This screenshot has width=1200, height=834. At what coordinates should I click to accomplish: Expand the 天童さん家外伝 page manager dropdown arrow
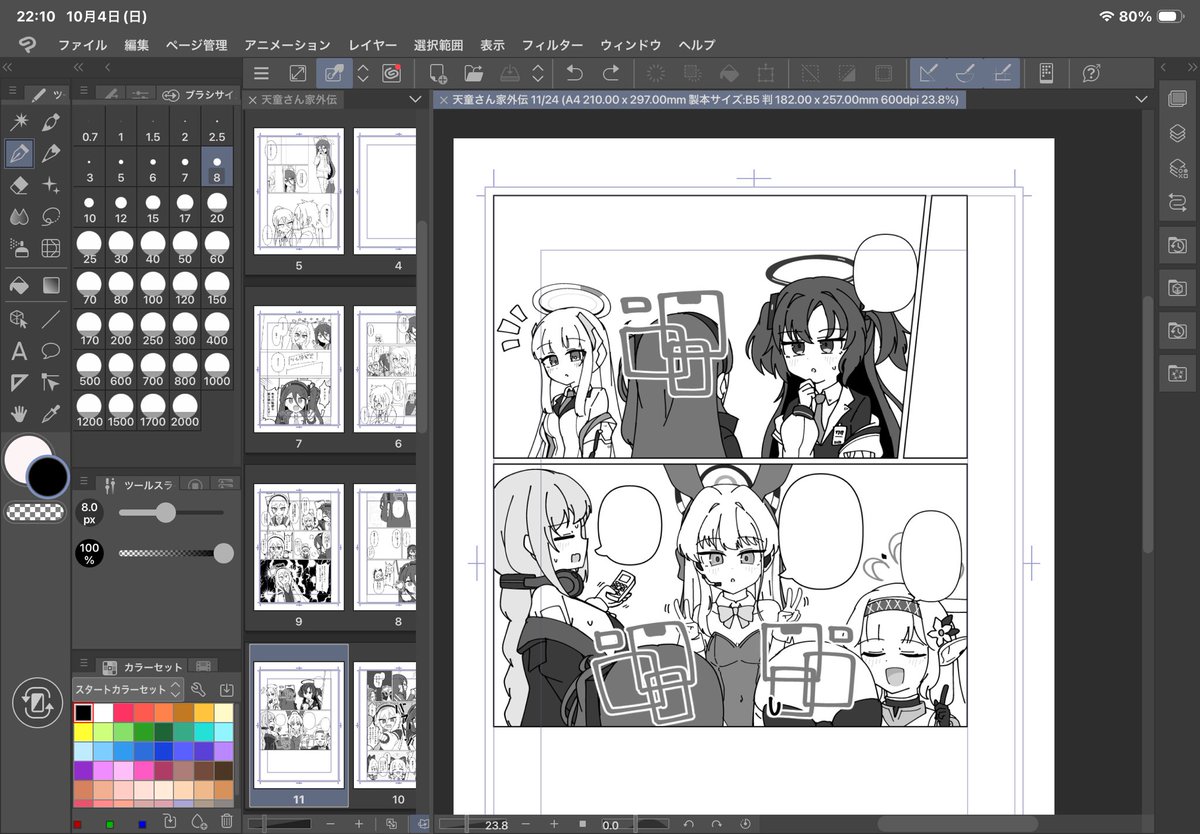(x=416, y=100)
